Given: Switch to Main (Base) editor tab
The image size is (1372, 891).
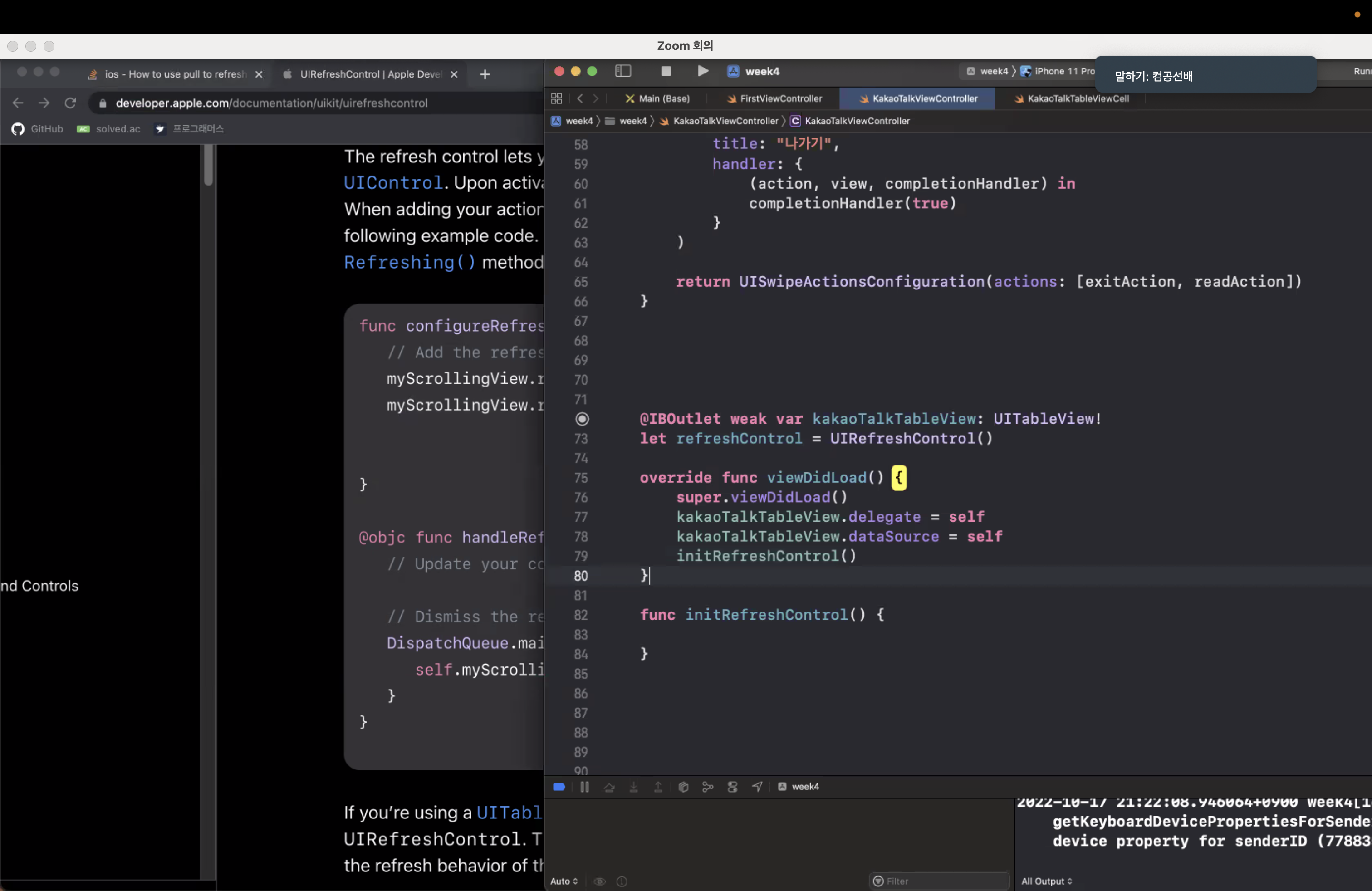Looking at the screenshot, I should [x=658, y=98].
